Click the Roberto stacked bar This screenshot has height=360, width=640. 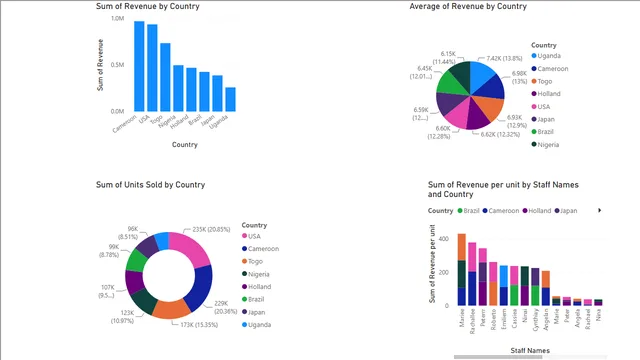493,284
